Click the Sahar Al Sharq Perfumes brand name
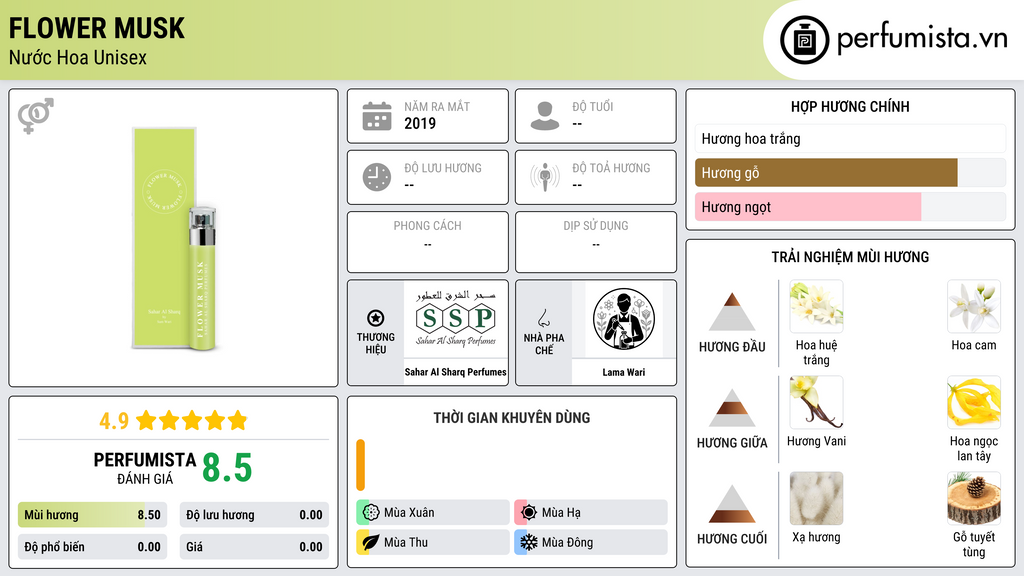Image resolution: width=1024 pixels, height=576 pixels. [456, 372]
